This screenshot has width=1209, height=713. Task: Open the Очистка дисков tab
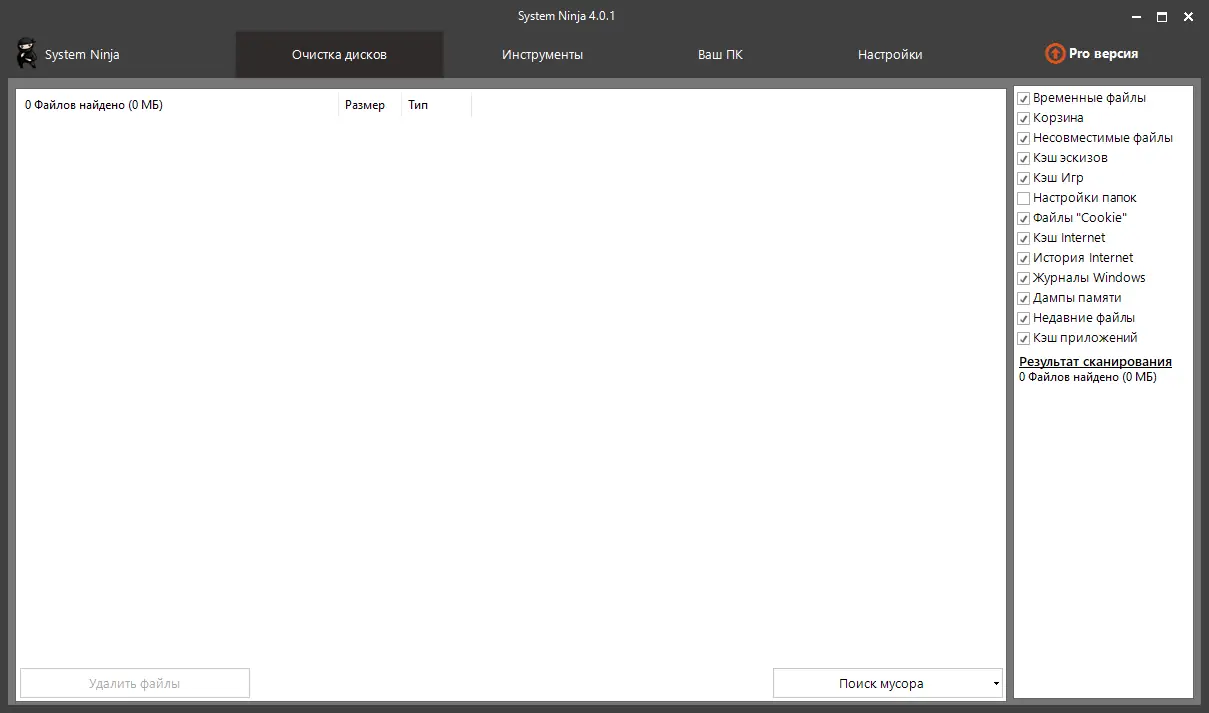point(339,55)
